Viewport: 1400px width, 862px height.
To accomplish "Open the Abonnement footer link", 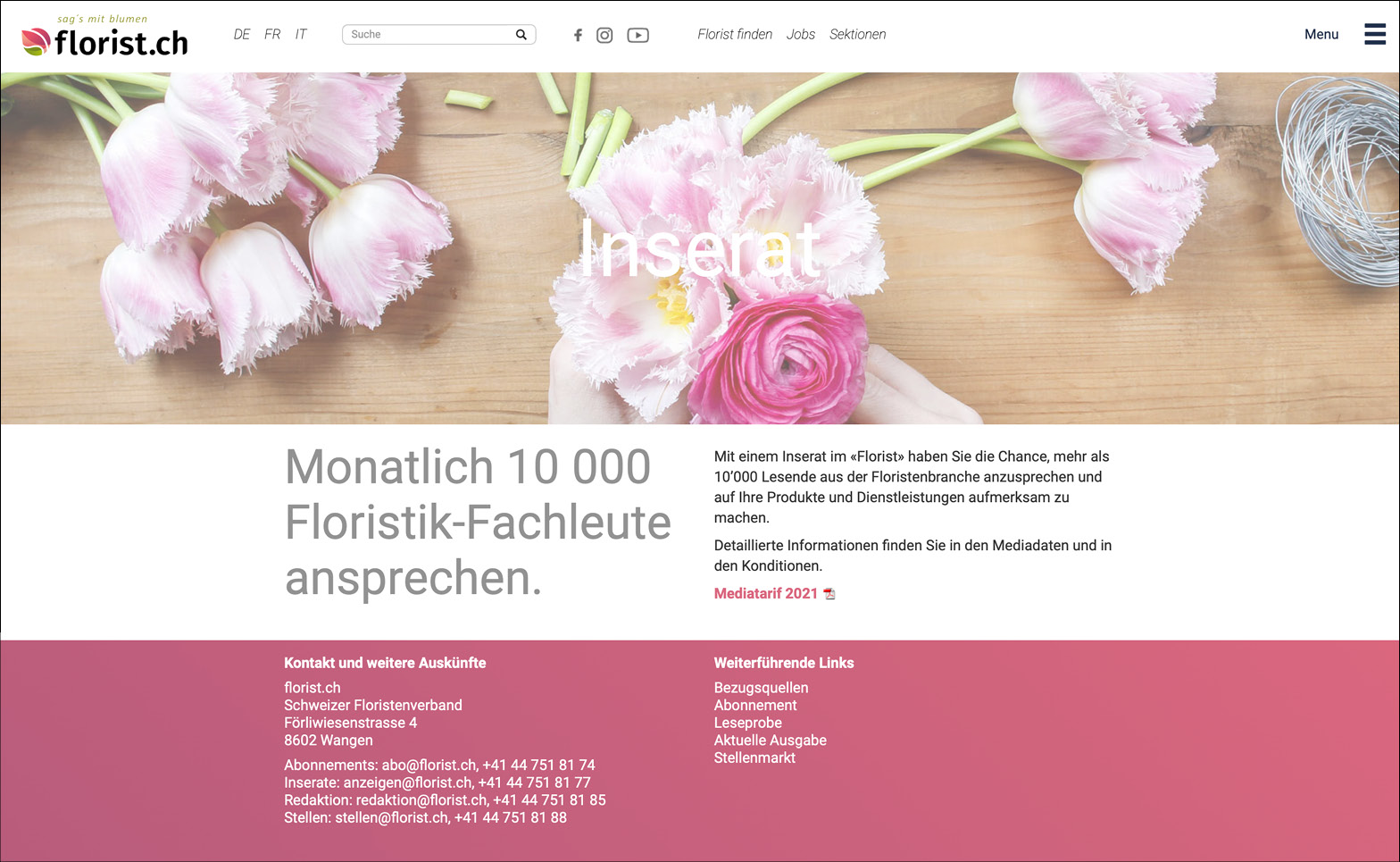I will click(755, 705).
